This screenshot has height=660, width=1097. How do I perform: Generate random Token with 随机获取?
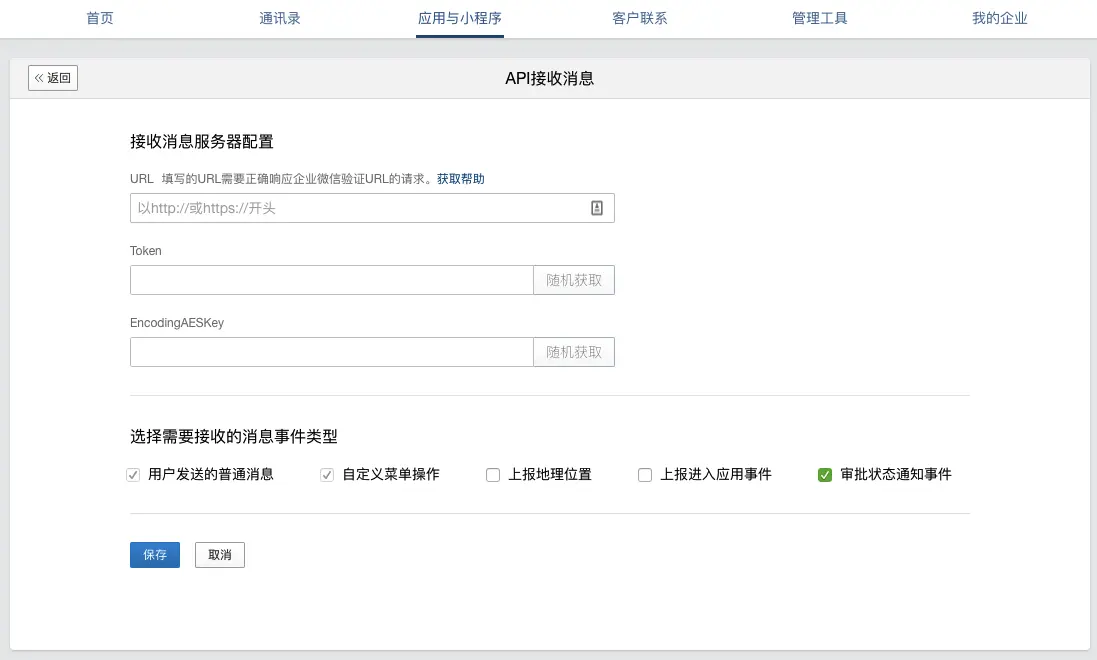(574, 280)
